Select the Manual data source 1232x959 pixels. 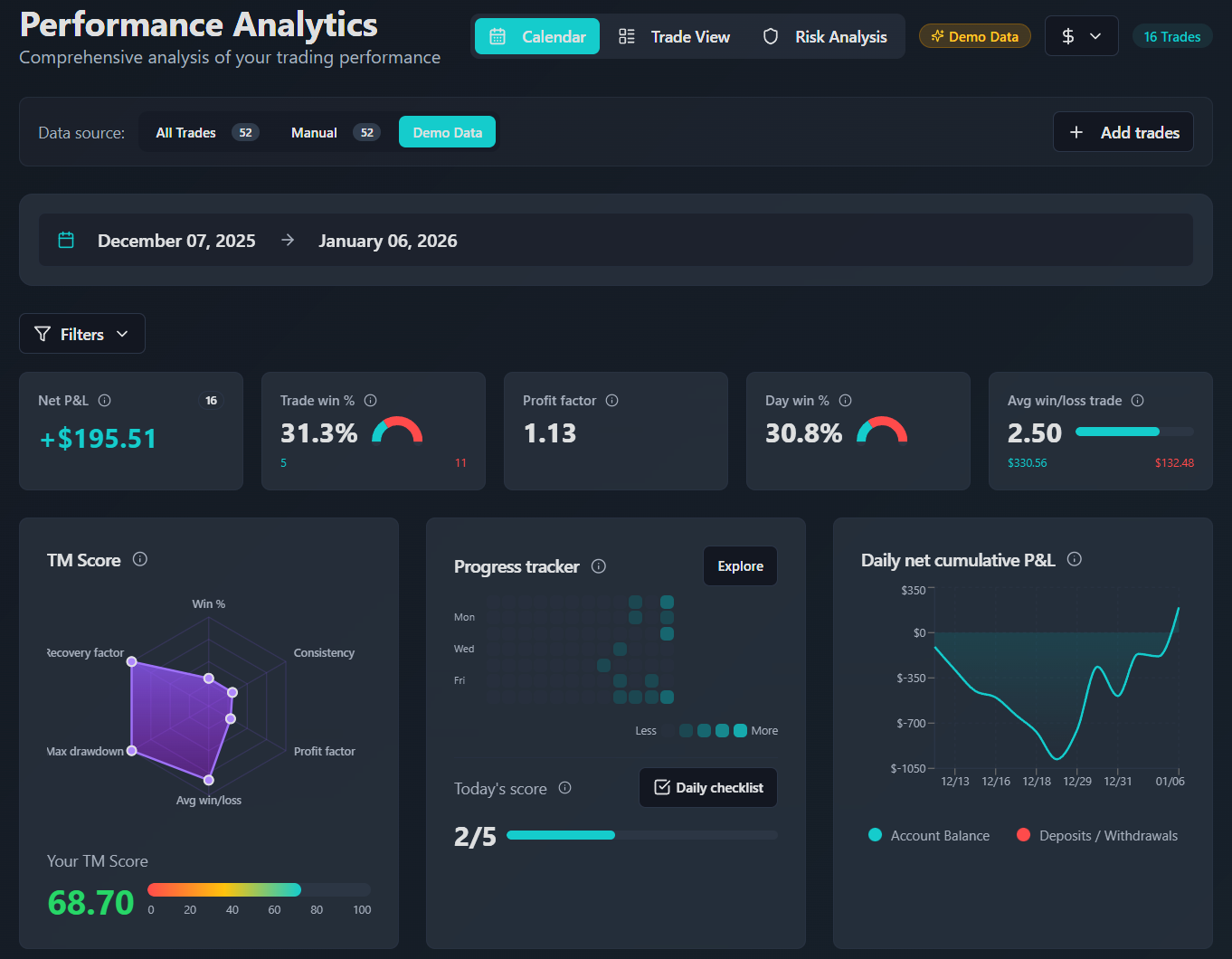coord(314,132)
